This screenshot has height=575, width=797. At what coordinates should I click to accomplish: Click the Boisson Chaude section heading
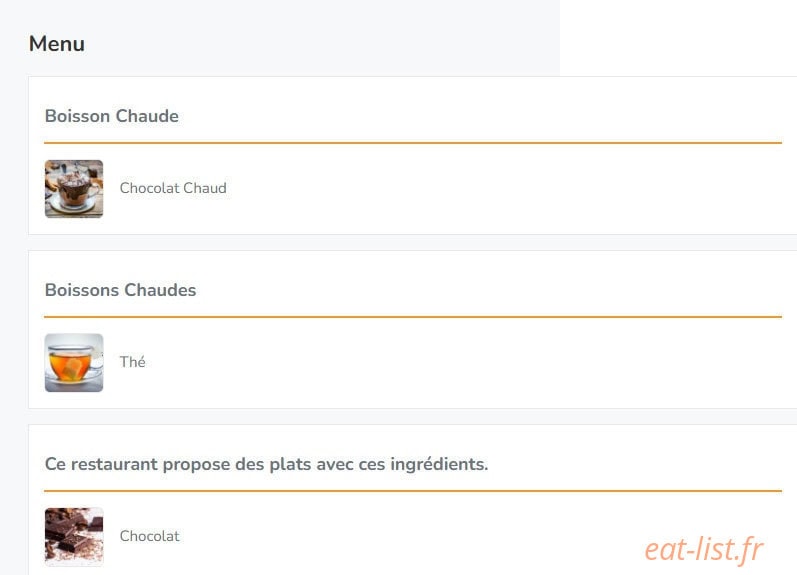tap(112, 116)
